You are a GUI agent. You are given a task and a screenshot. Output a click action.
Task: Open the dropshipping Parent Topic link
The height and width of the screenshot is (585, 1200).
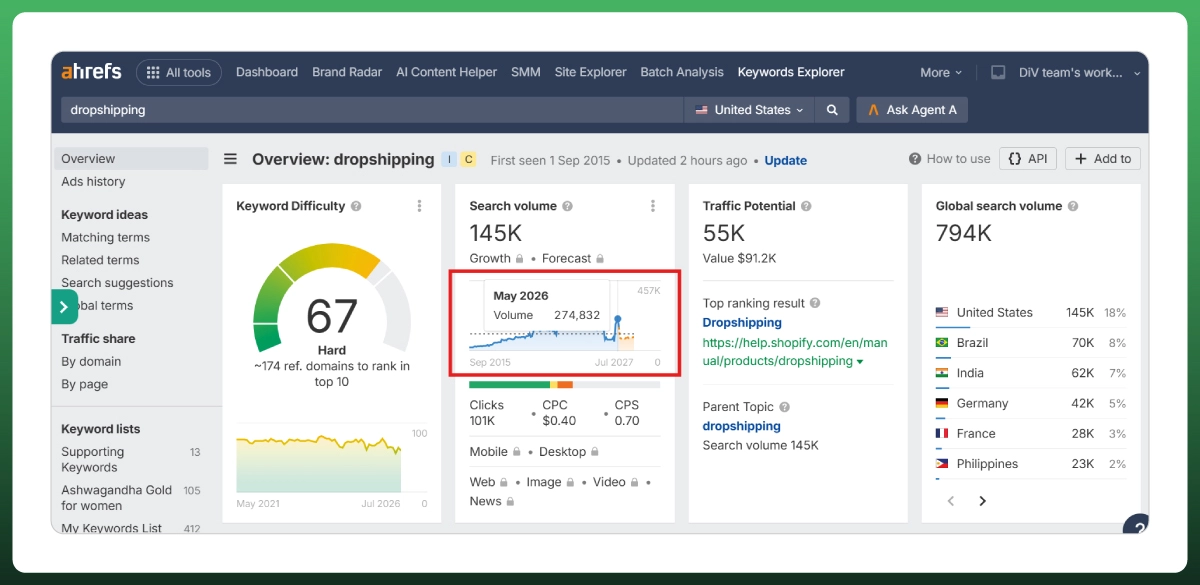click(x=742, y=426)
